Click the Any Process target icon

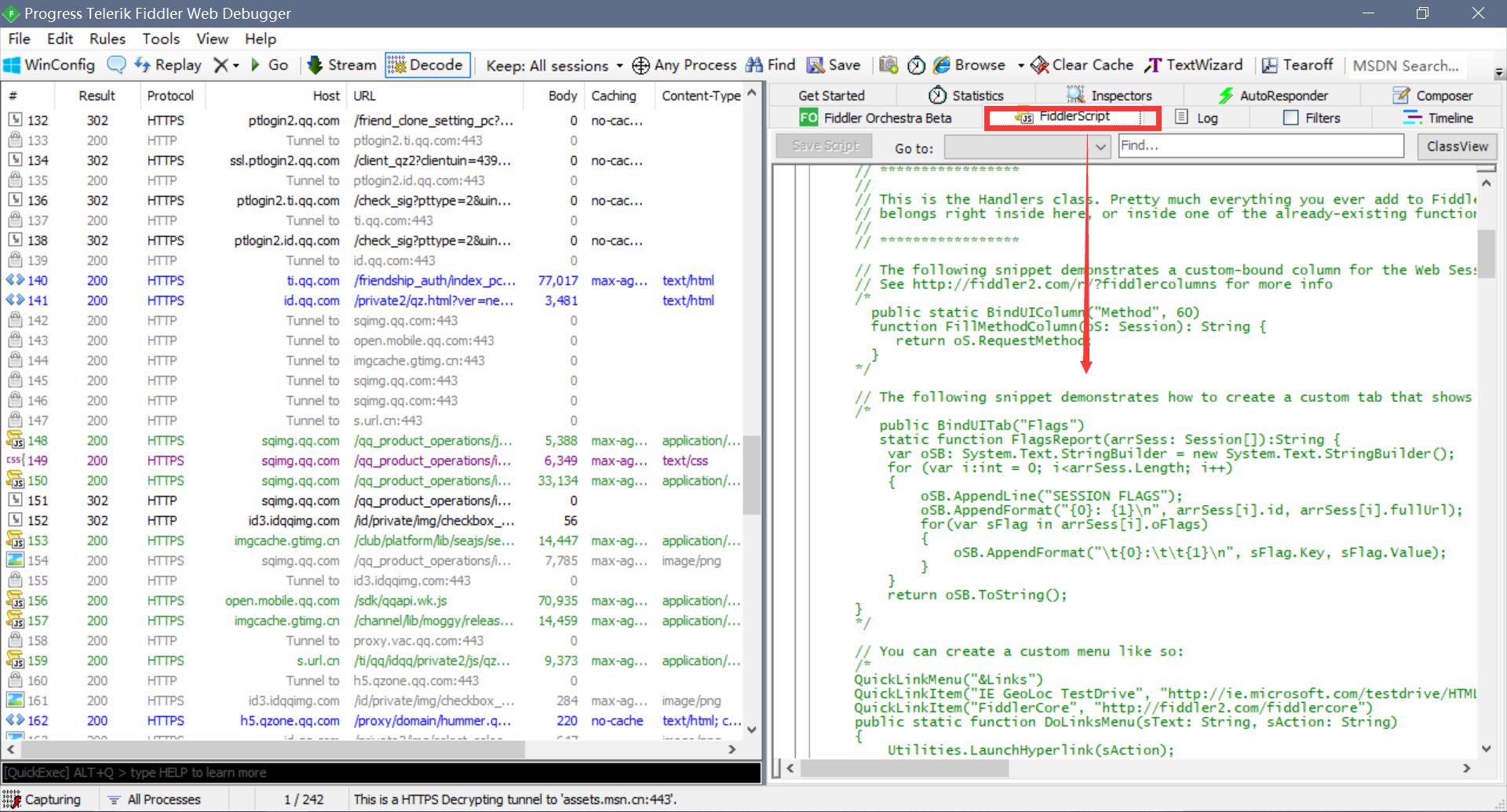[x=640, y=65]
